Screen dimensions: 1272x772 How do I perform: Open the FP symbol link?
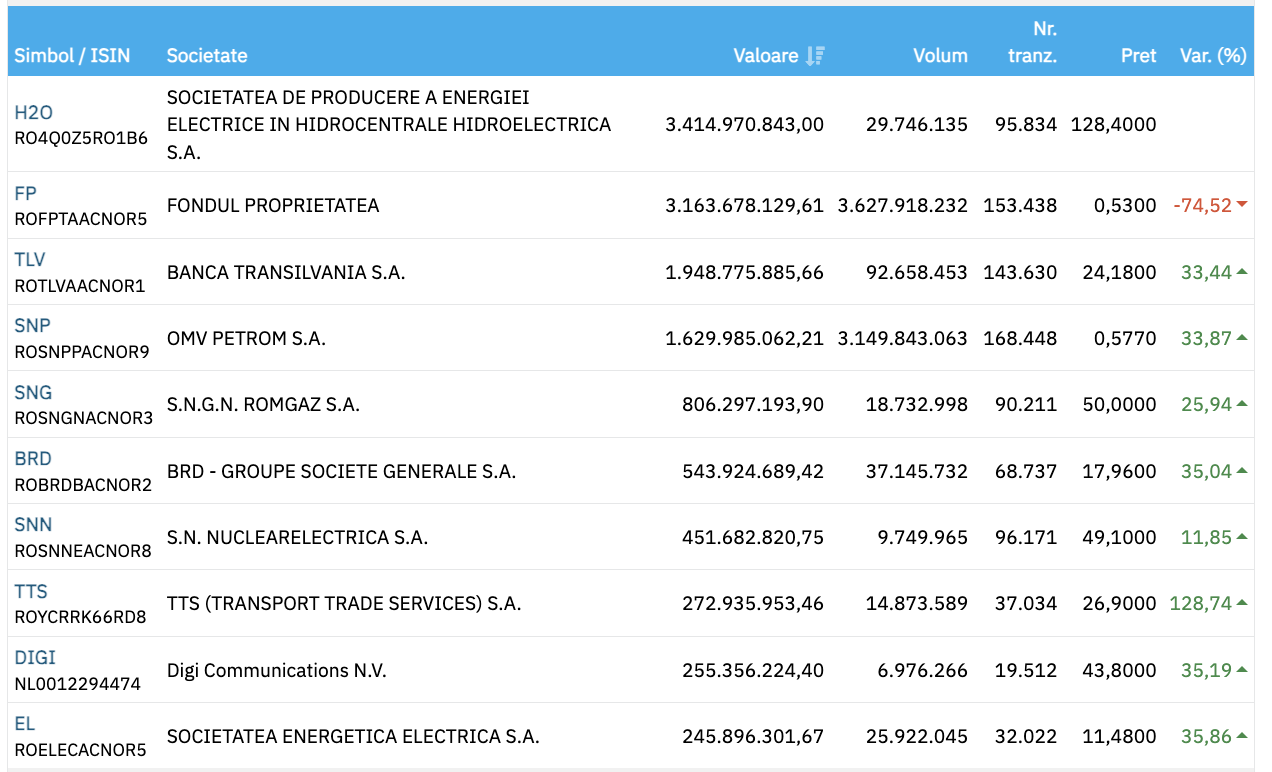tap(25, 193)
